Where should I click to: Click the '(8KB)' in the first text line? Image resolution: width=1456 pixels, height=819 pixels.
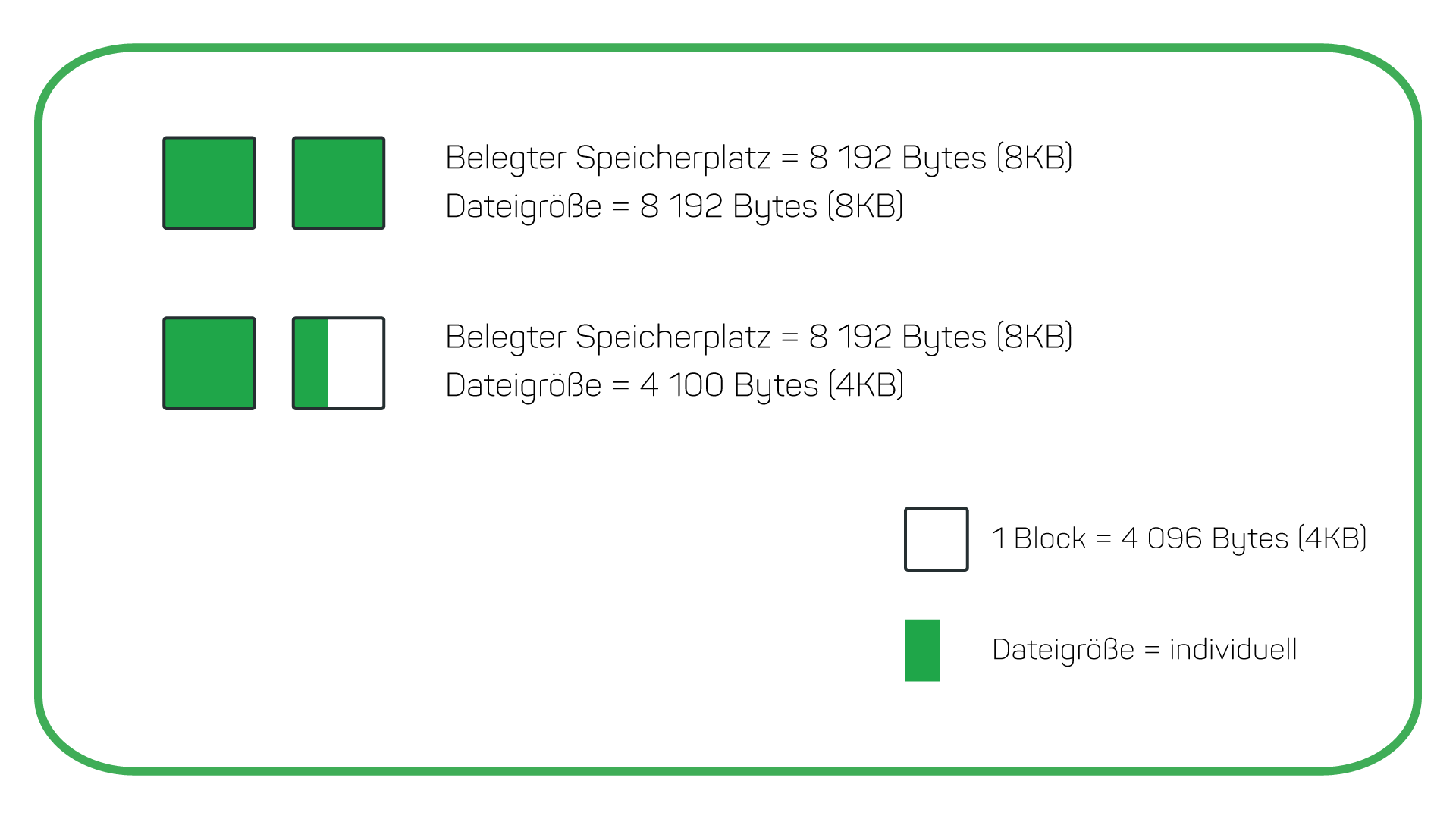click(1034, 158)
